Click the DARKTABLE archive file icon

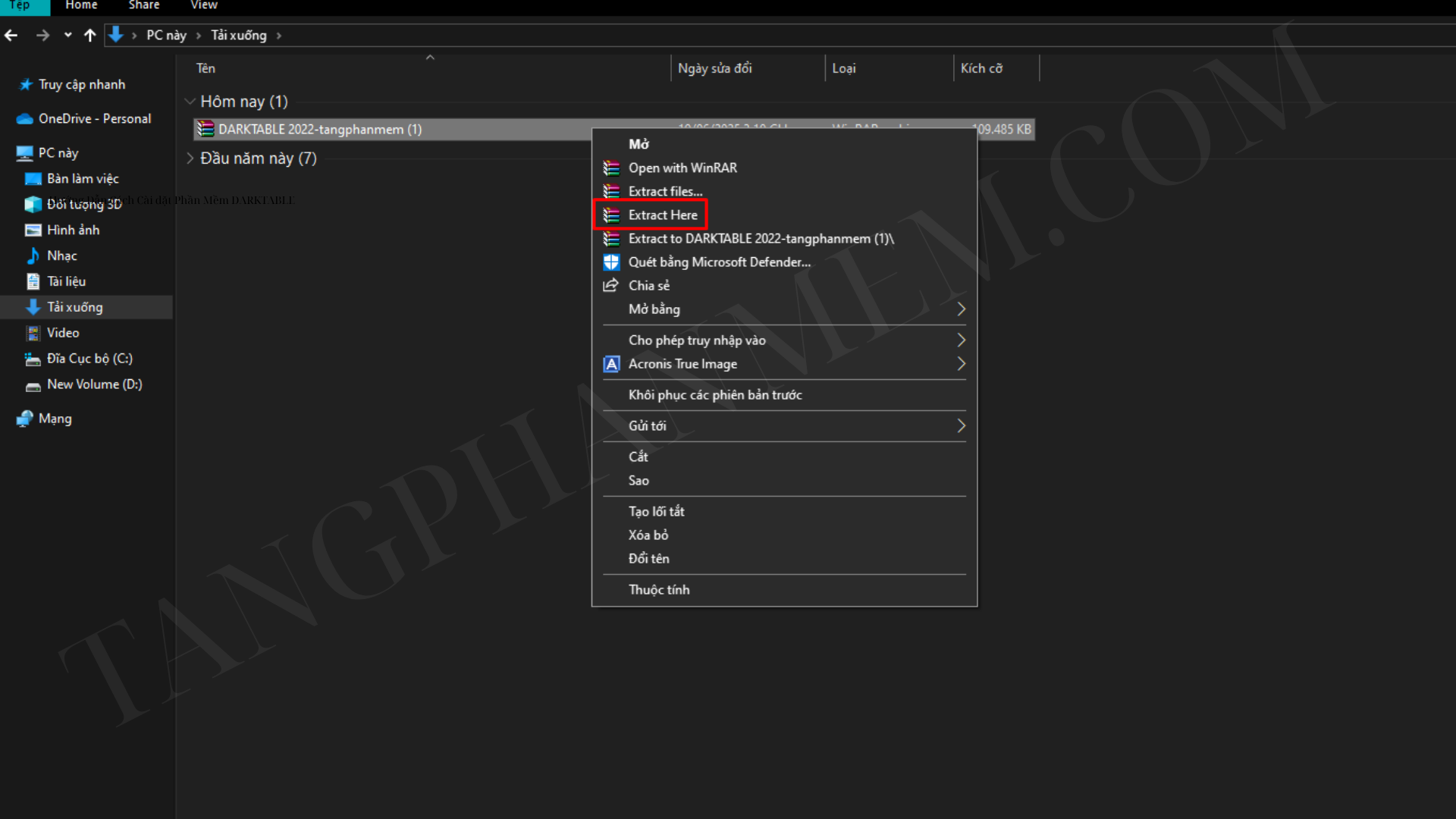[x=206, y=129]
